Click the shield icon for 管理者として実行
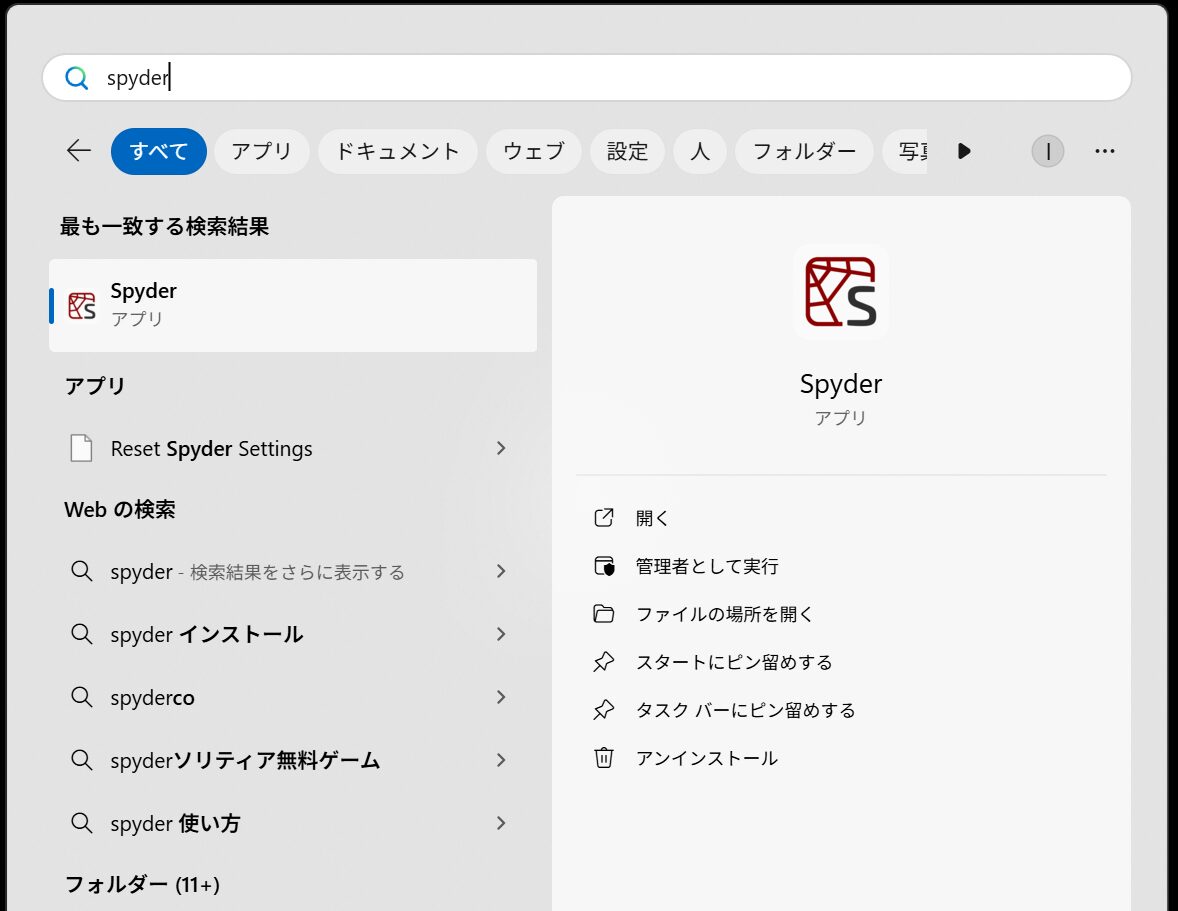The height and width of the screenshot is (911, 1178). tap(604, 566)
